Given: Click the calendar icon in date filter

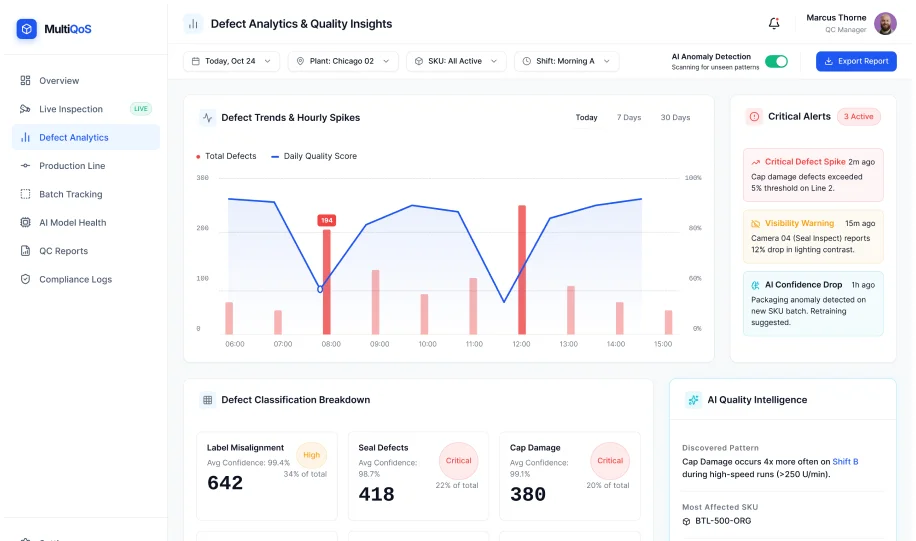Looking at the screenshot, I should pyautogui.click(x=196, y=61).
